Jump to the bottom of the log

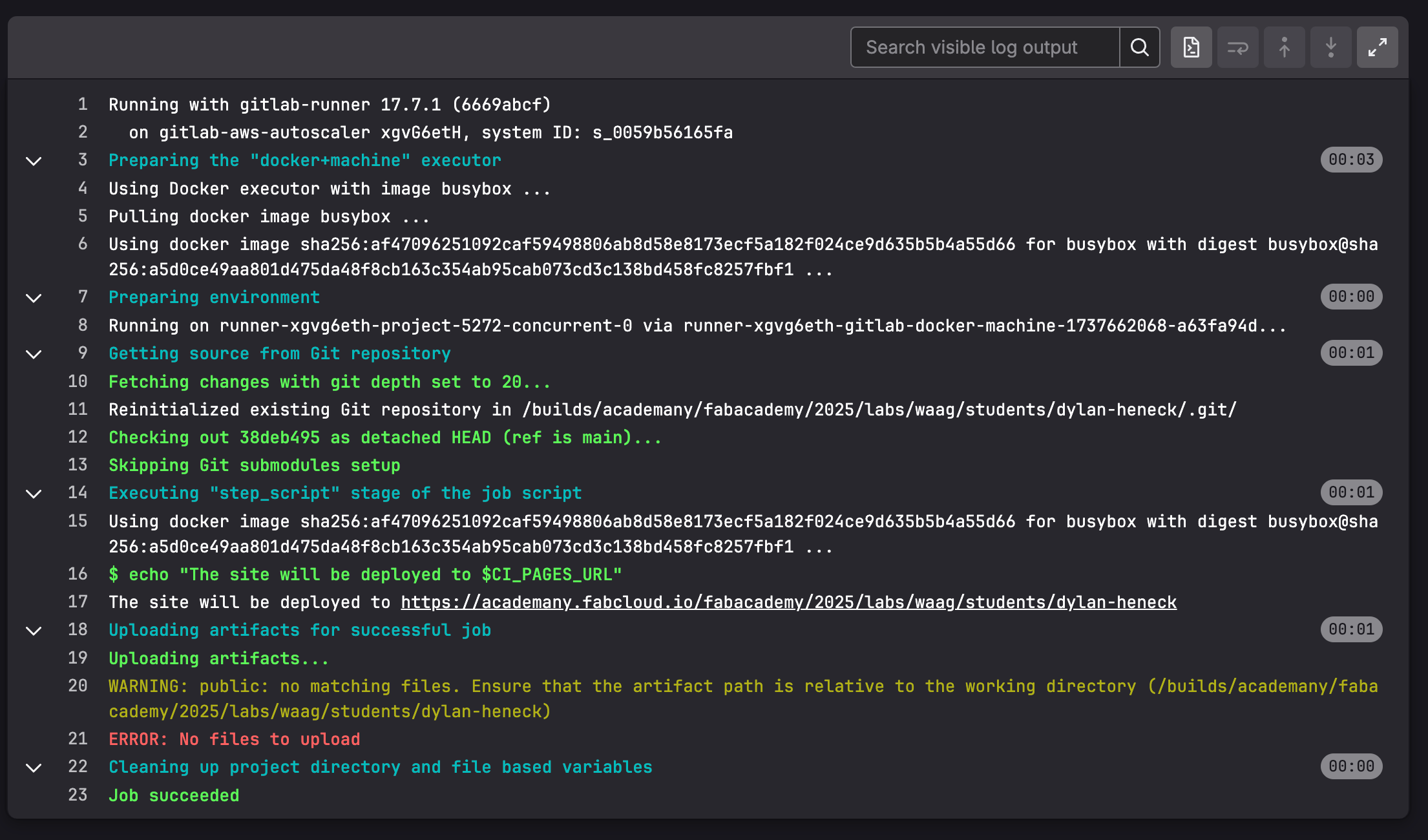[1331, 47]
